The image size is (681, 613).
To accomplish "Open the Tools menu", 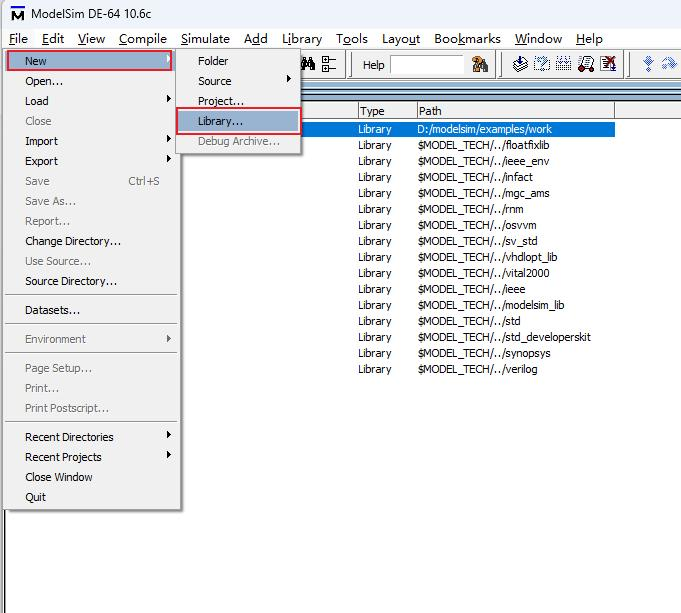I will [352, 39].
